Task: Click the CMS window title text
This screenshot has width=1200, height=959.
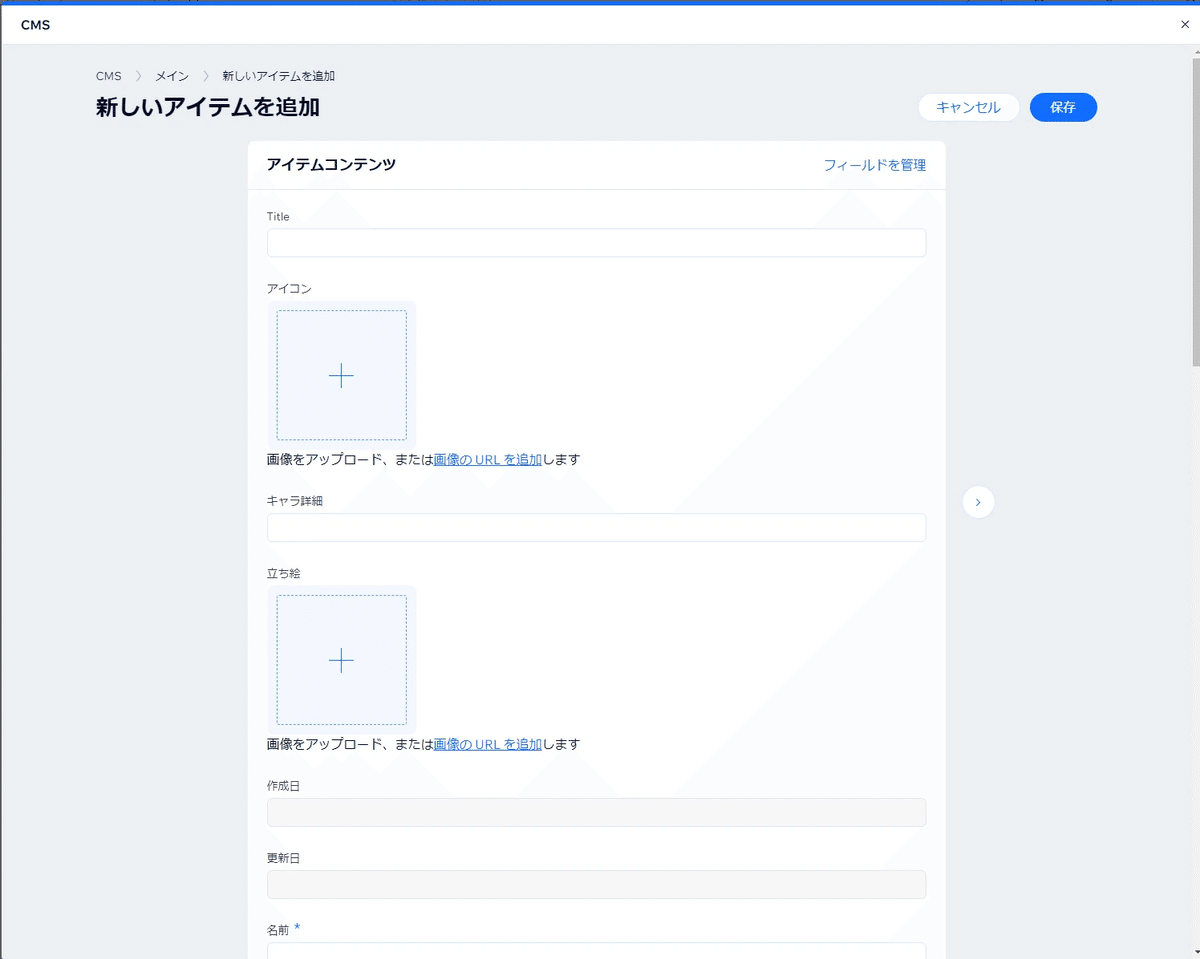Action: (x=36, y=25)
